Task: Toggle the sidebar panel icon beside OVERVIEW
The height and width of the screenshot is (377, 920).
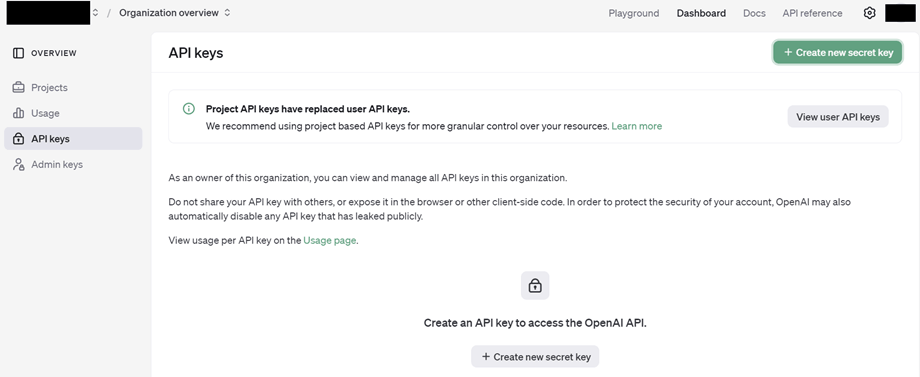Action: click(x=18, y=53)
